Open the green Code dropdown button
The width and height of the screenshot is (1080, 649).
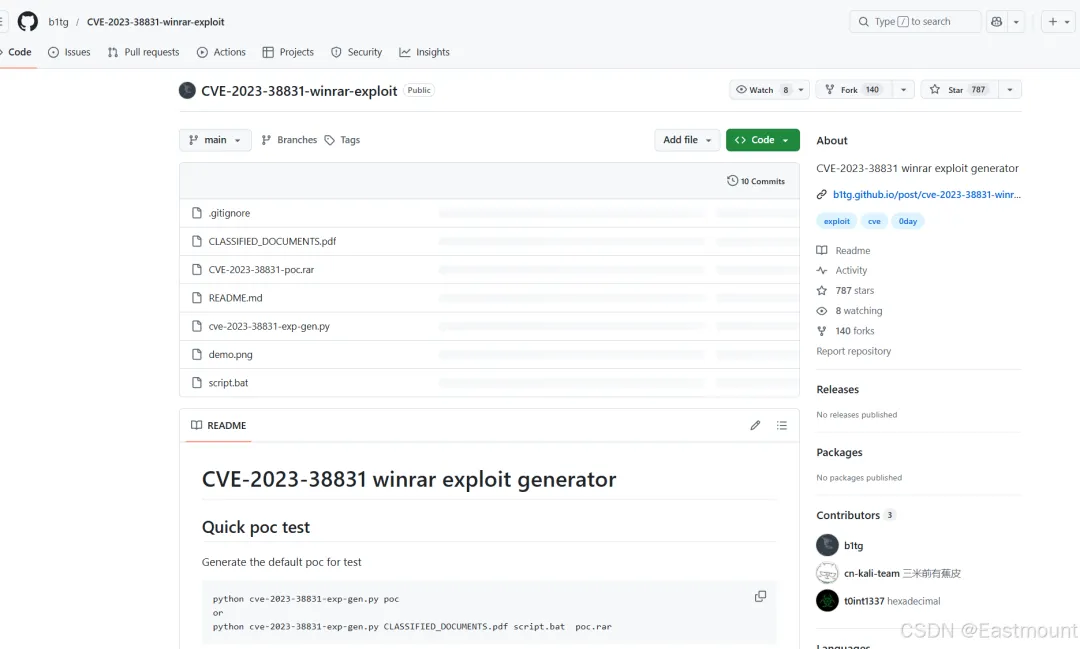(x=762, y=140)
